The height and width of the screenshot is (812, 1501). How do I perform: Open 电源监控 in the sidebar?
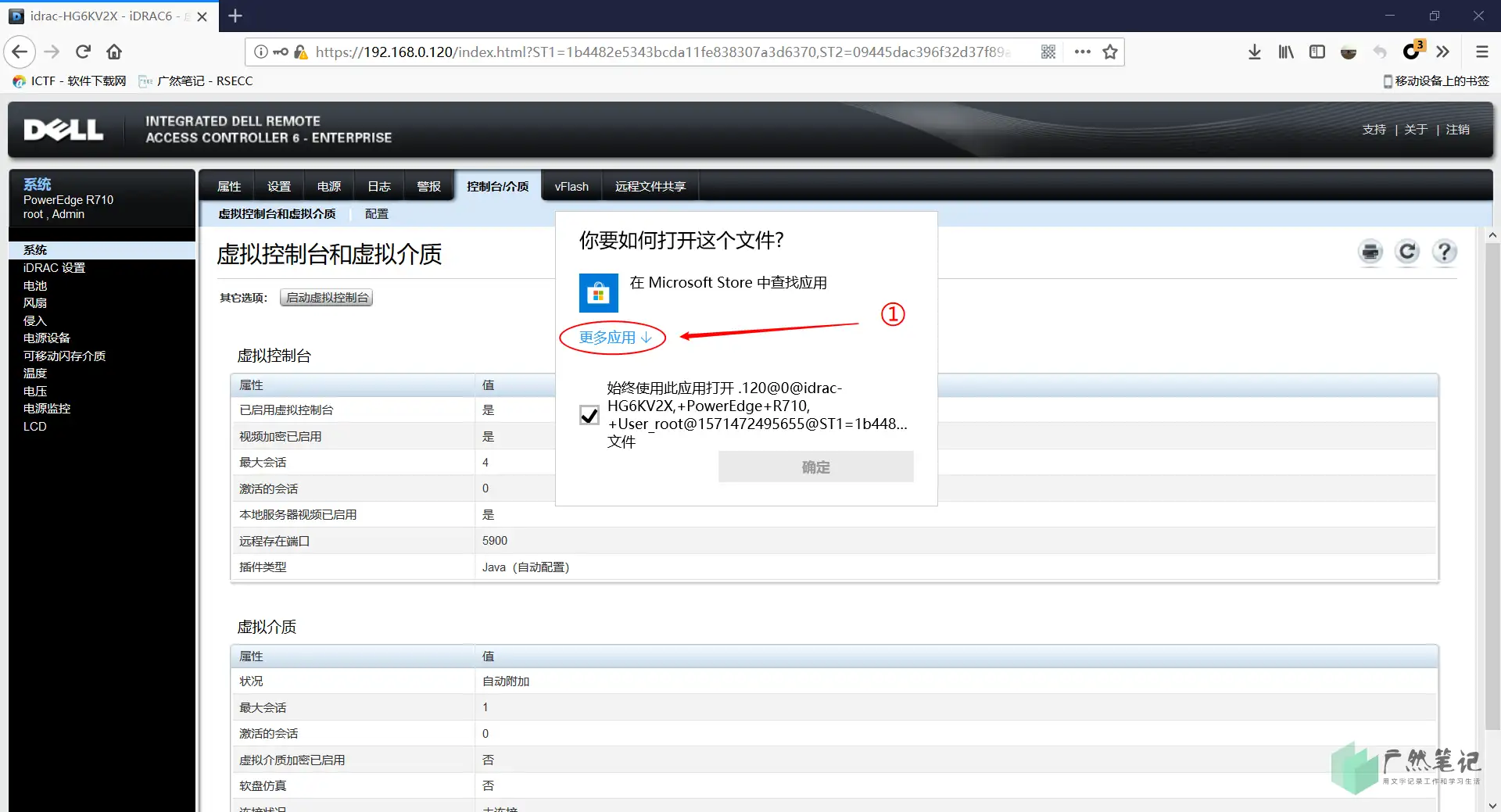pos(47,409)
